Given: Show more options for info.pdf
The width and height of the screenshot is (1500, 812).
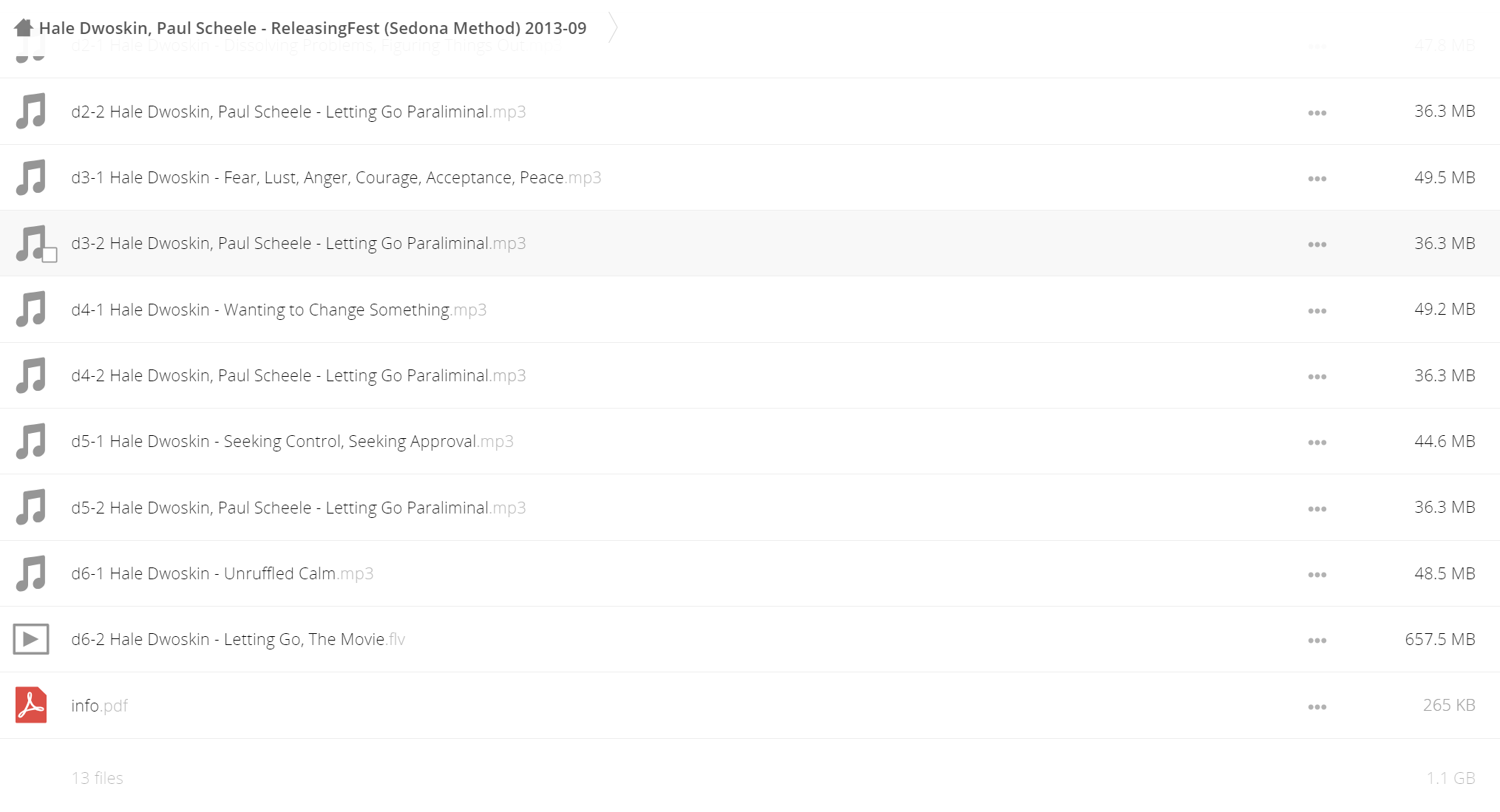Looking at the screenshot, I should click(x=1317, y=707).
